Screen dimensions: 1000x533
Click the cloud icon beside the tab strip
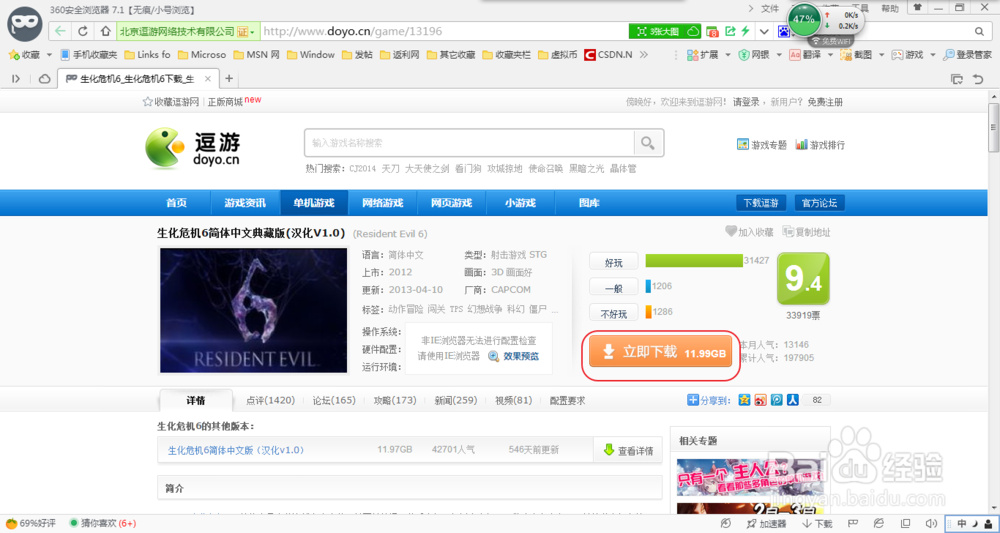45,79
